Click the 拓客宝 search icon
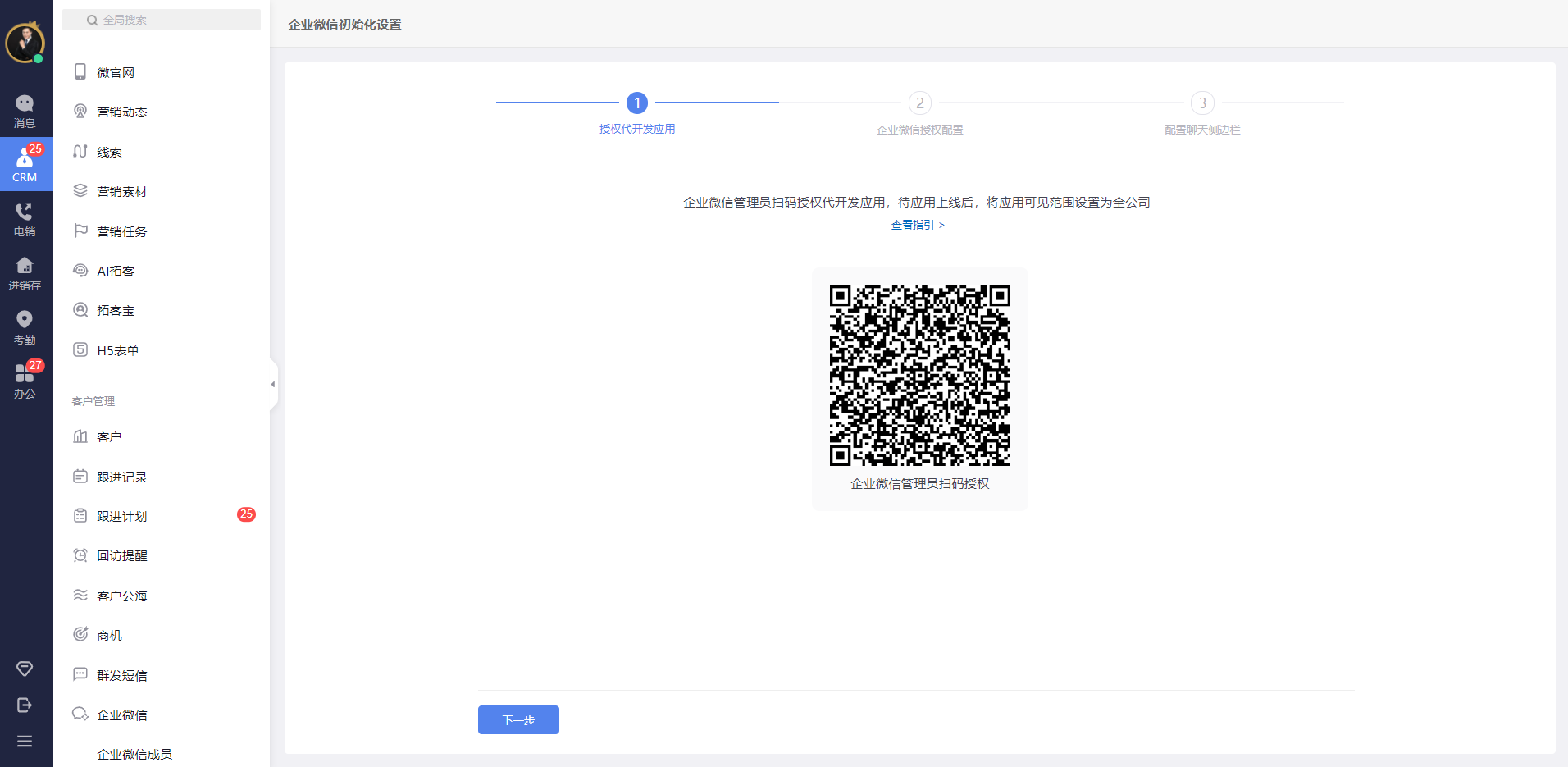The width and height of the screenshot is (1568, 767). pos(80,310)
